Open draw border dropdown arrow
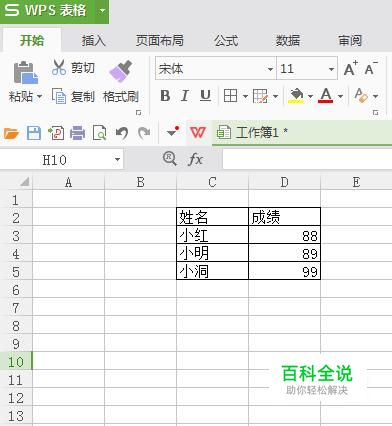 point(276,96)
